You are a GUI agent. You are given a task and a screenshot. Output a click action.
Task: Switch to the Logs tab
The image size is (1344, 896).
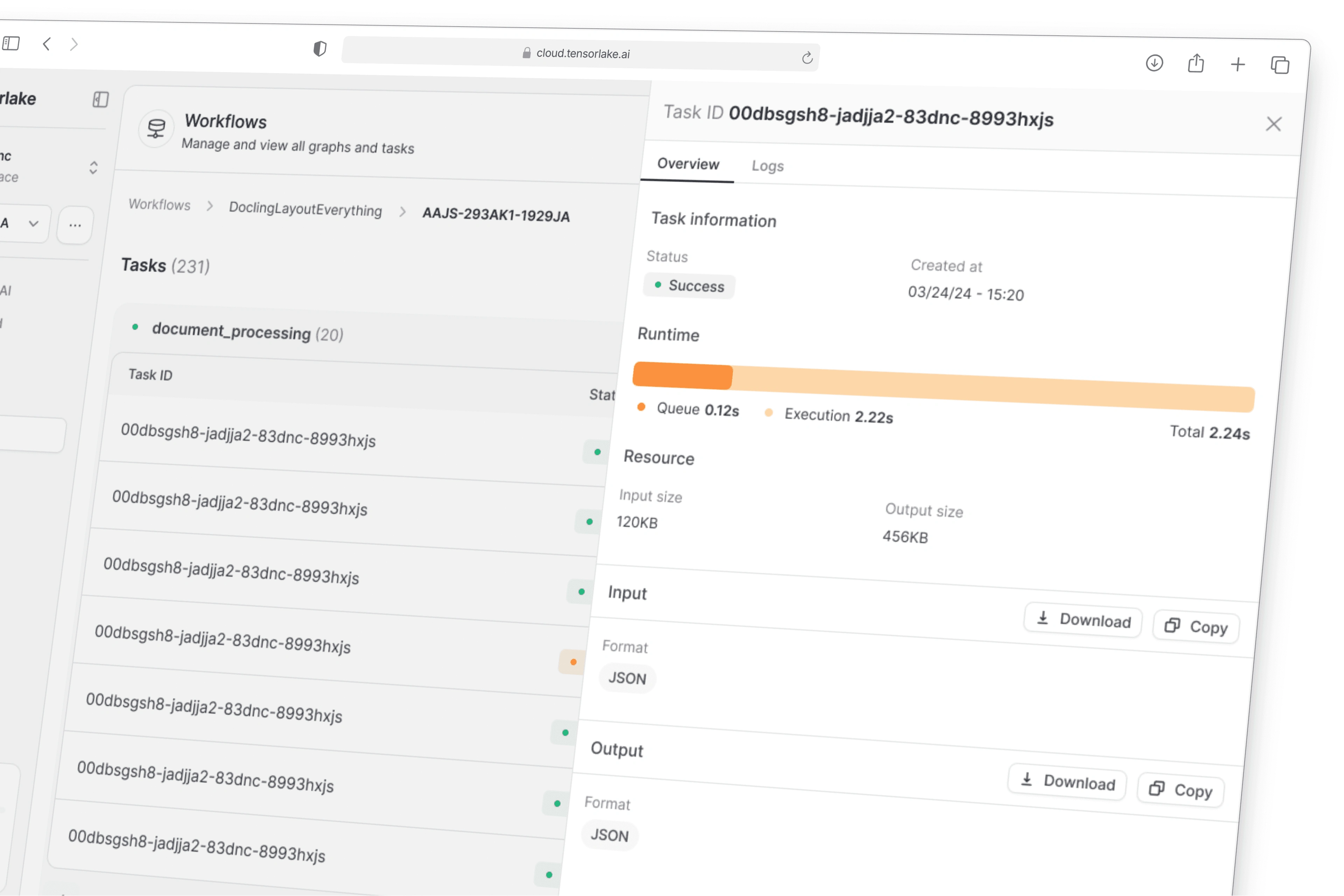pyautogui.click(x=768, y=166)
